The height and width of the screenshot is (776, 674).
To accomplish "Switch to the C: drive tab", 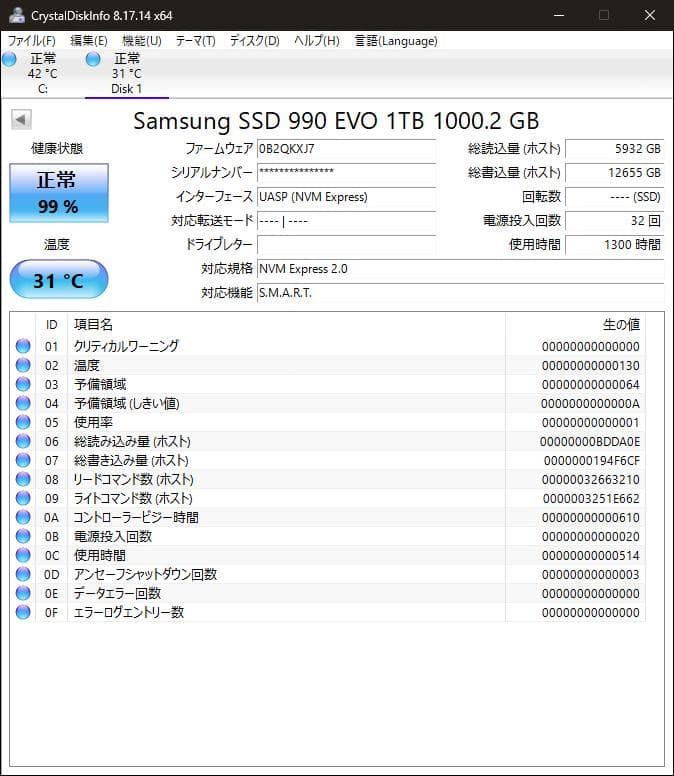I will point(43,73).
